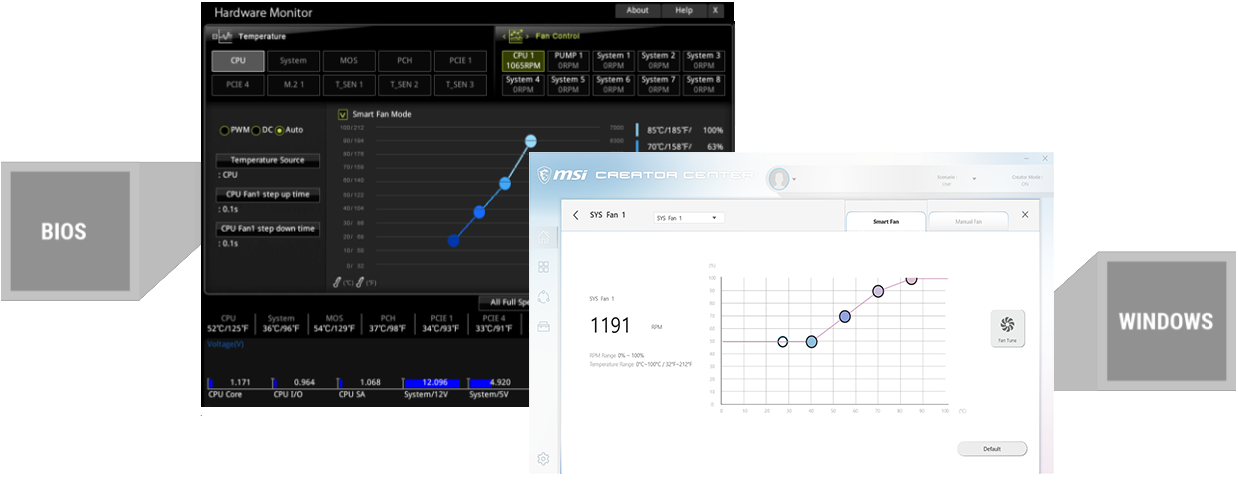
Task: Select Creator Center curve point at 55°C
Action: [x=845, y=316]
